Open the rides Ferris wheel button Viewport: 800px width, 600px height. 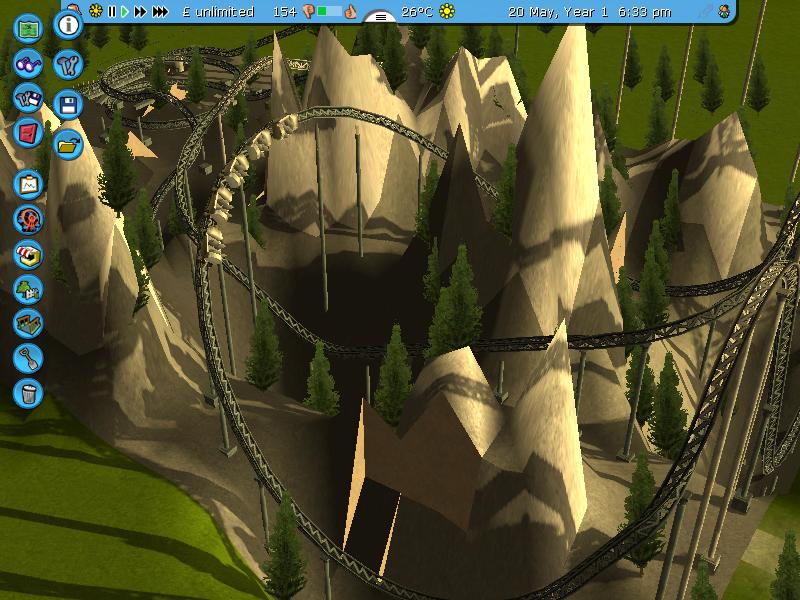(28, 219)
